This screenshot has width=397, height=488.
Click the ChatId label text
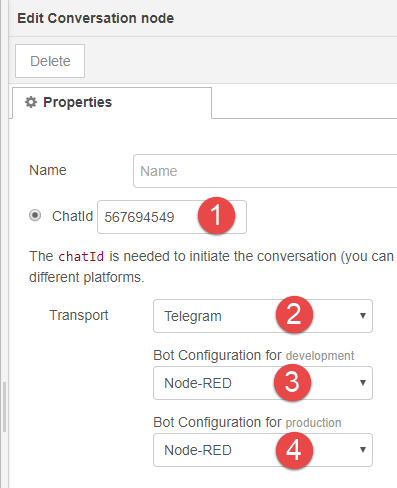pos(72,216)
